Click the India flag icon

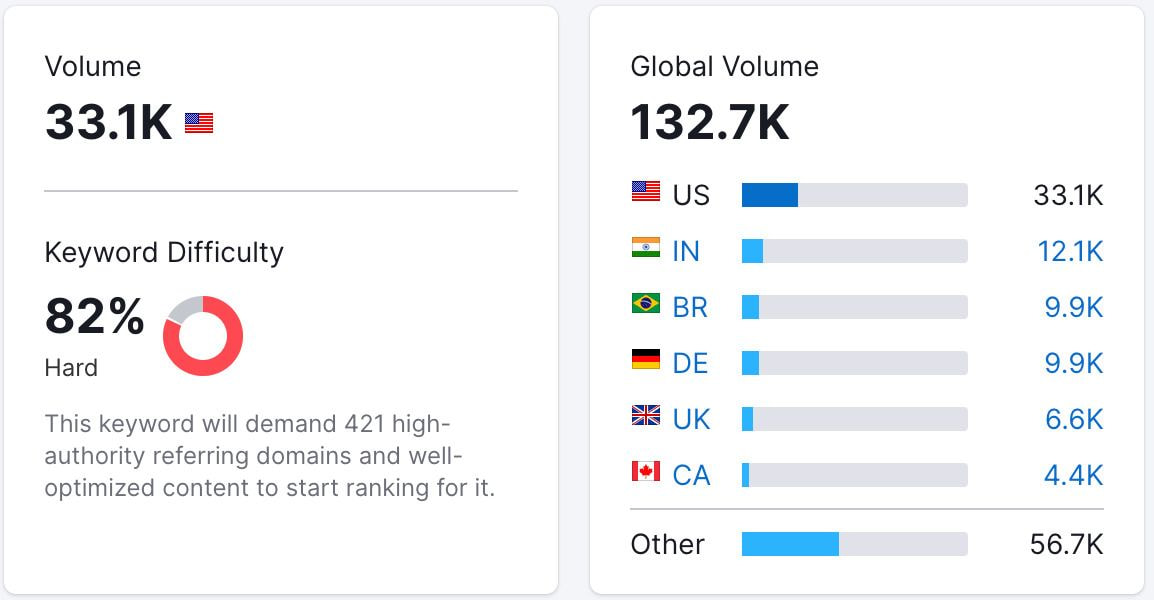(646, 247)
